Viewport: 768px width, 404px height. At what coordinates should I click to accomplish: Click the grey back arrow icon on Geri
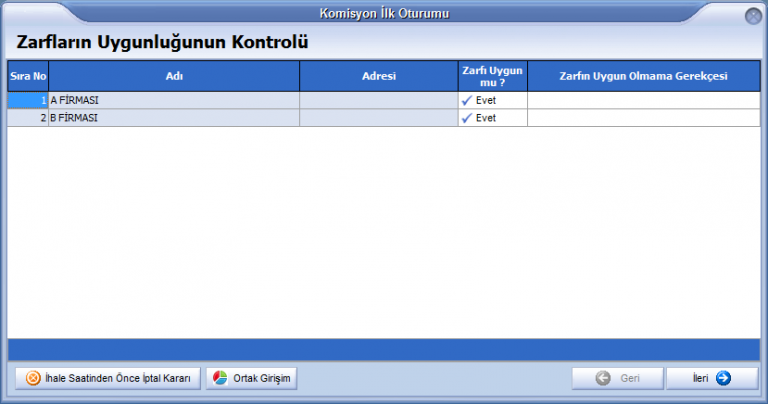click(x=603, y=378)
